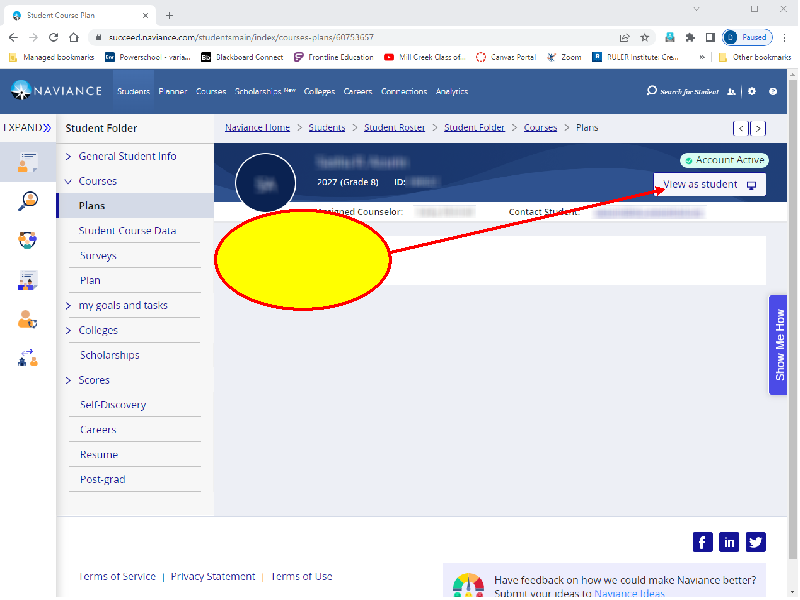Viewport: 800px width, 600px height.
Task: Open Powerschool bookmark
Action: point(147,57)
